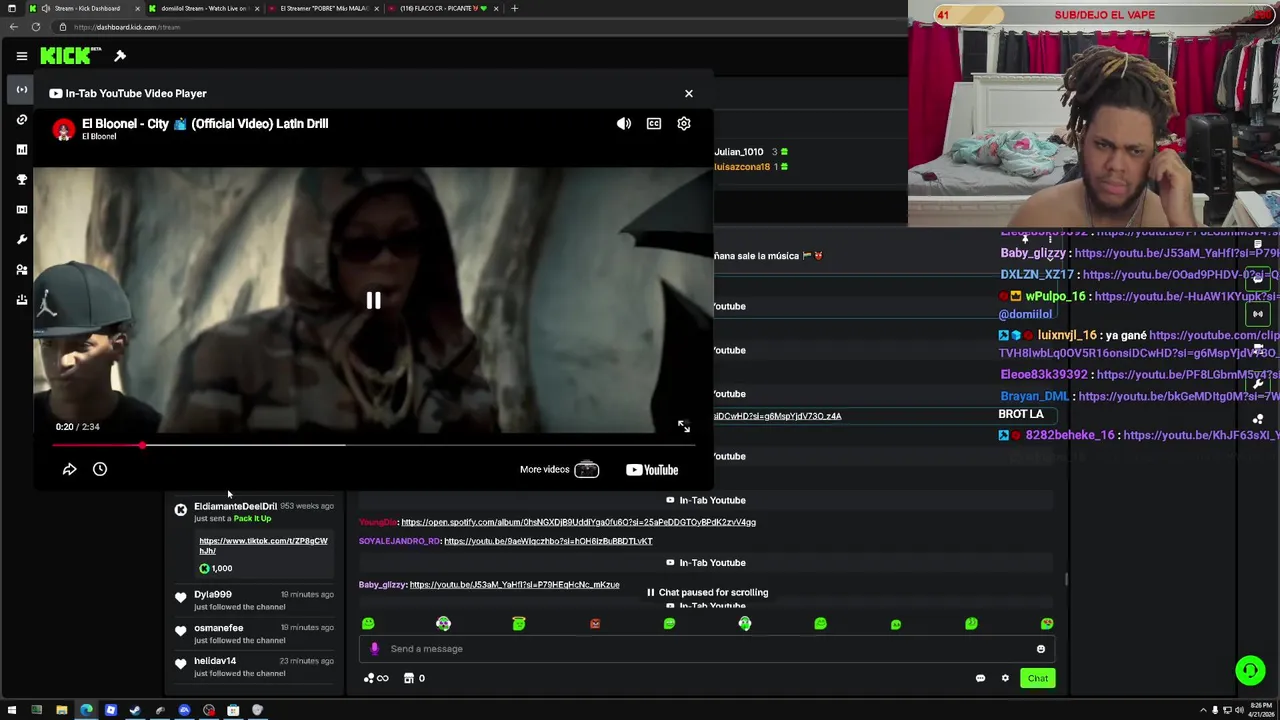
Task: Open Brayan_DML's youtu.be link in overlay chat
Action: 1179,396
